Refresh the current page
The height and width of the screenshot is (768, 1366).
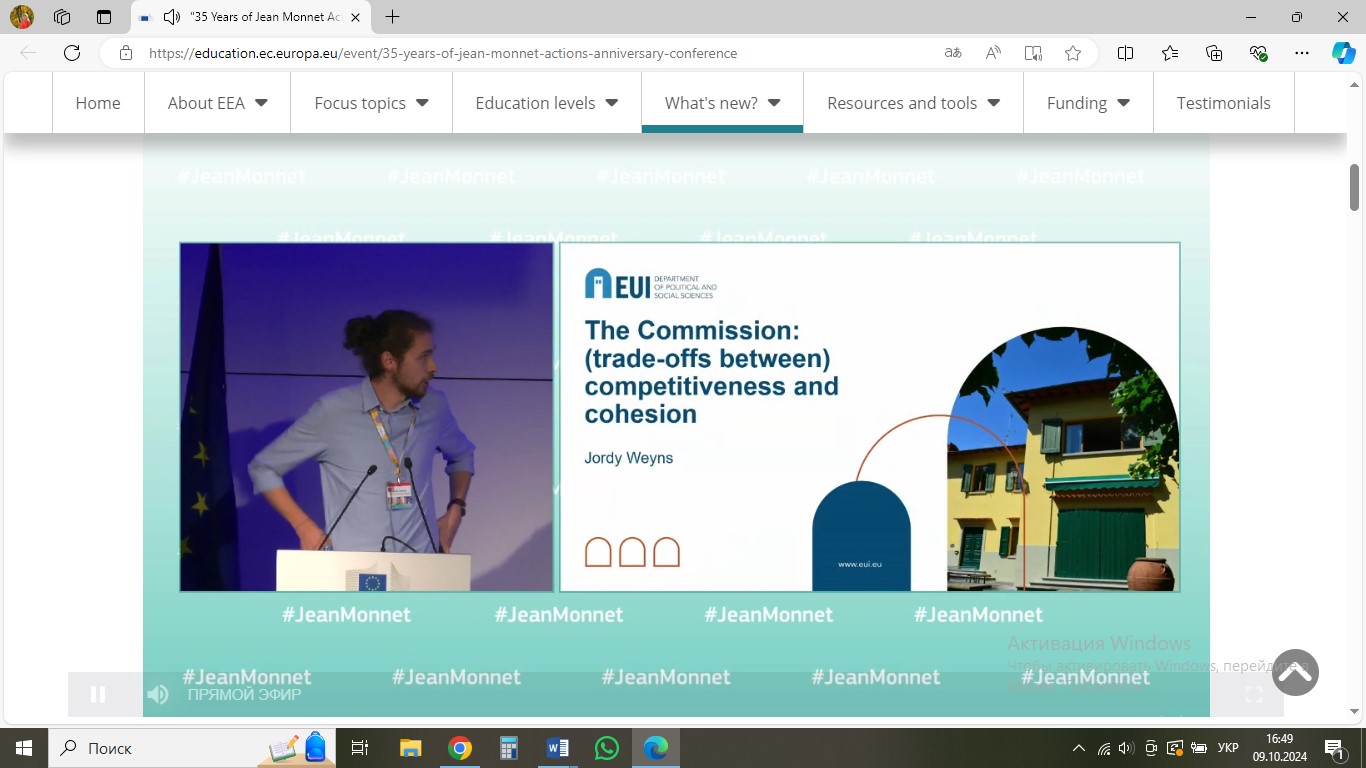click(x=72, y=53)
